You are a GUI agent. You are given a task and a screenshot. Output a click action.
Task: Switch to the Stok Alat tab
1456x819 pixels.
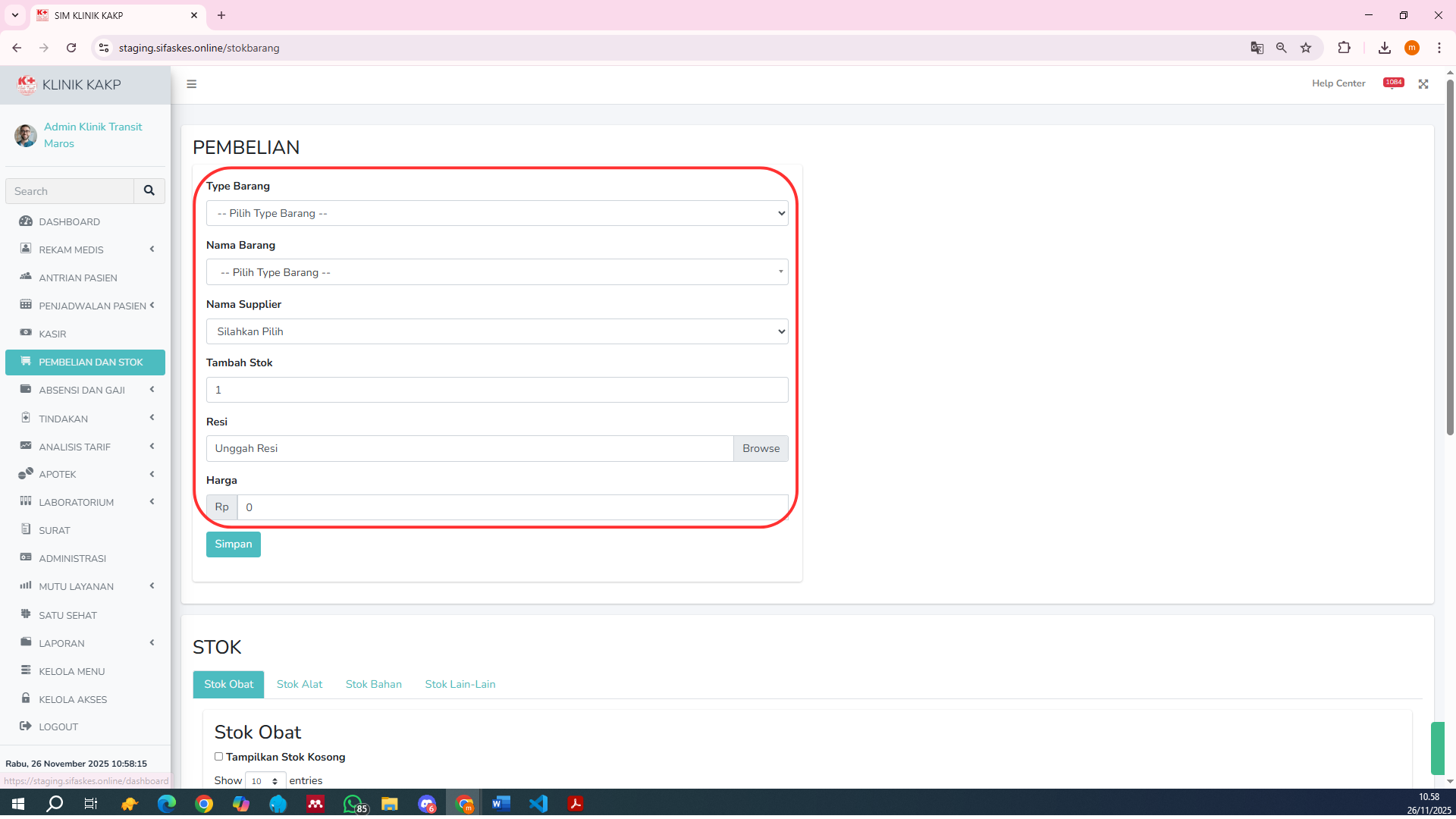[x=300, y=684]
